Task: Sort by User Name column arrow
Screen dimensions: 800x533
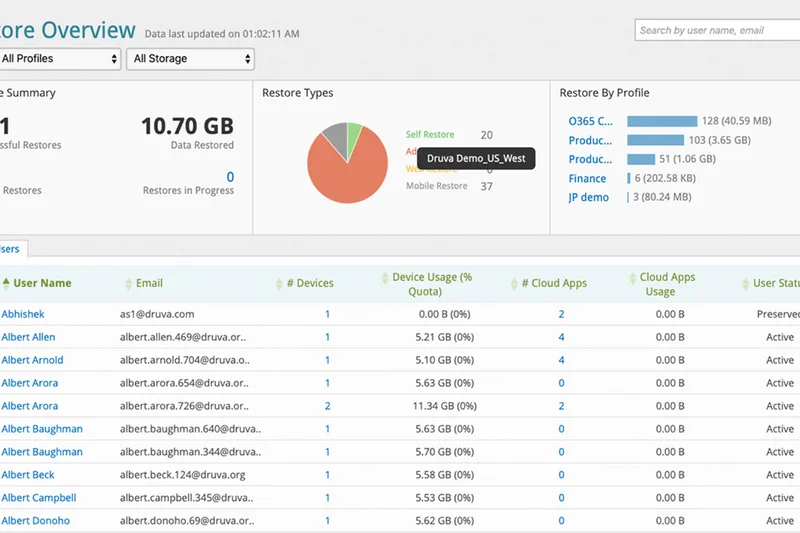Action: click(6, 283)
